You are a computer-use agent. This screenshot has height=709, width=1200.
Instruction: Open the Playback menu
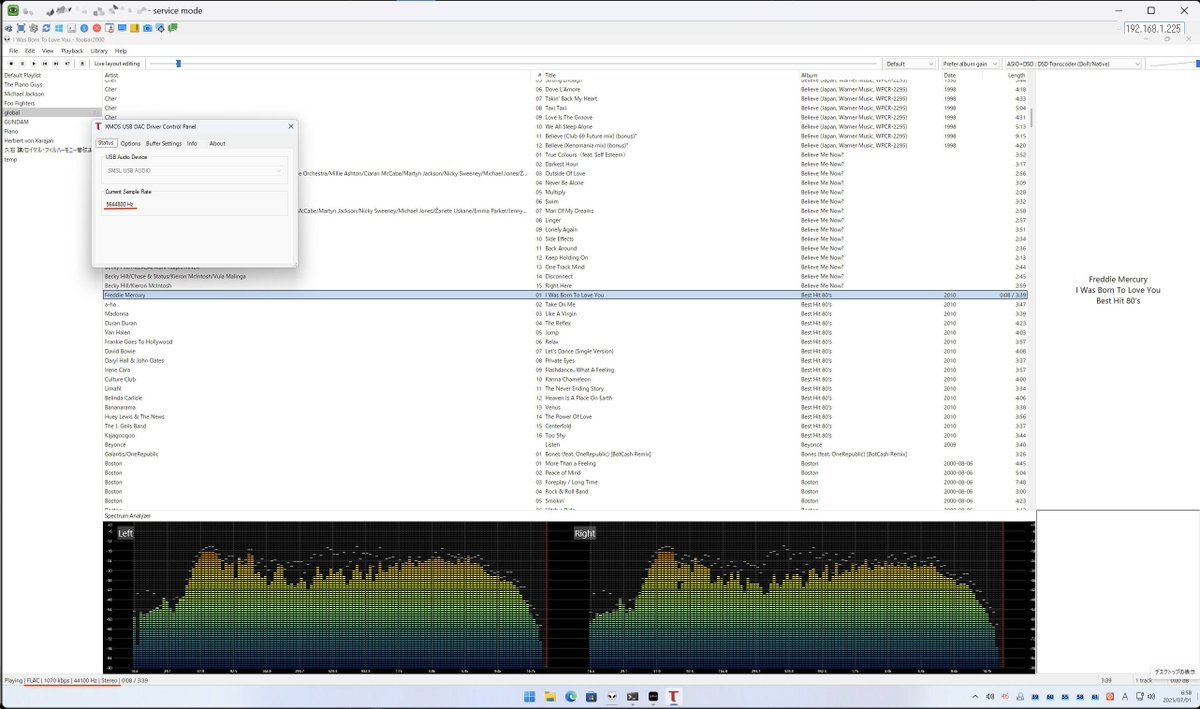(72, 50)
